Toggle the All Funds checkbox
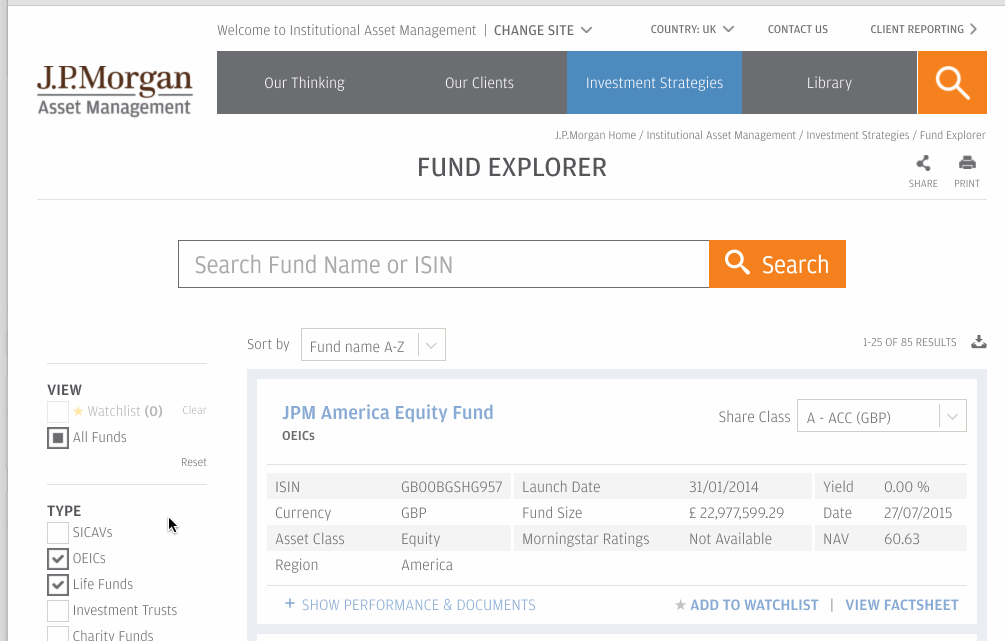 [58, 438]
